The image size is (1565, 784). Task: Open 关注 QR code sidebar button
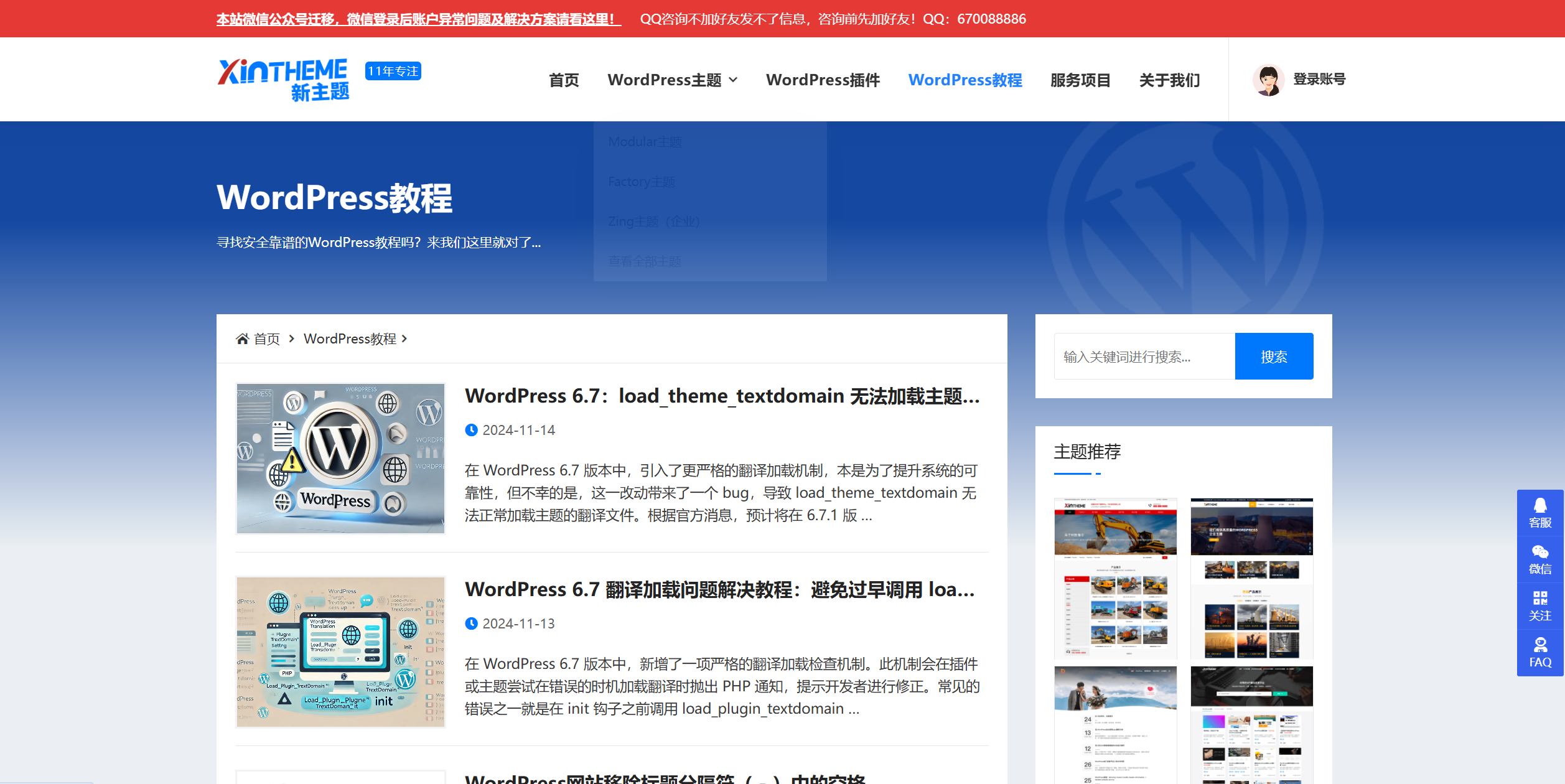click(1540, 607)
